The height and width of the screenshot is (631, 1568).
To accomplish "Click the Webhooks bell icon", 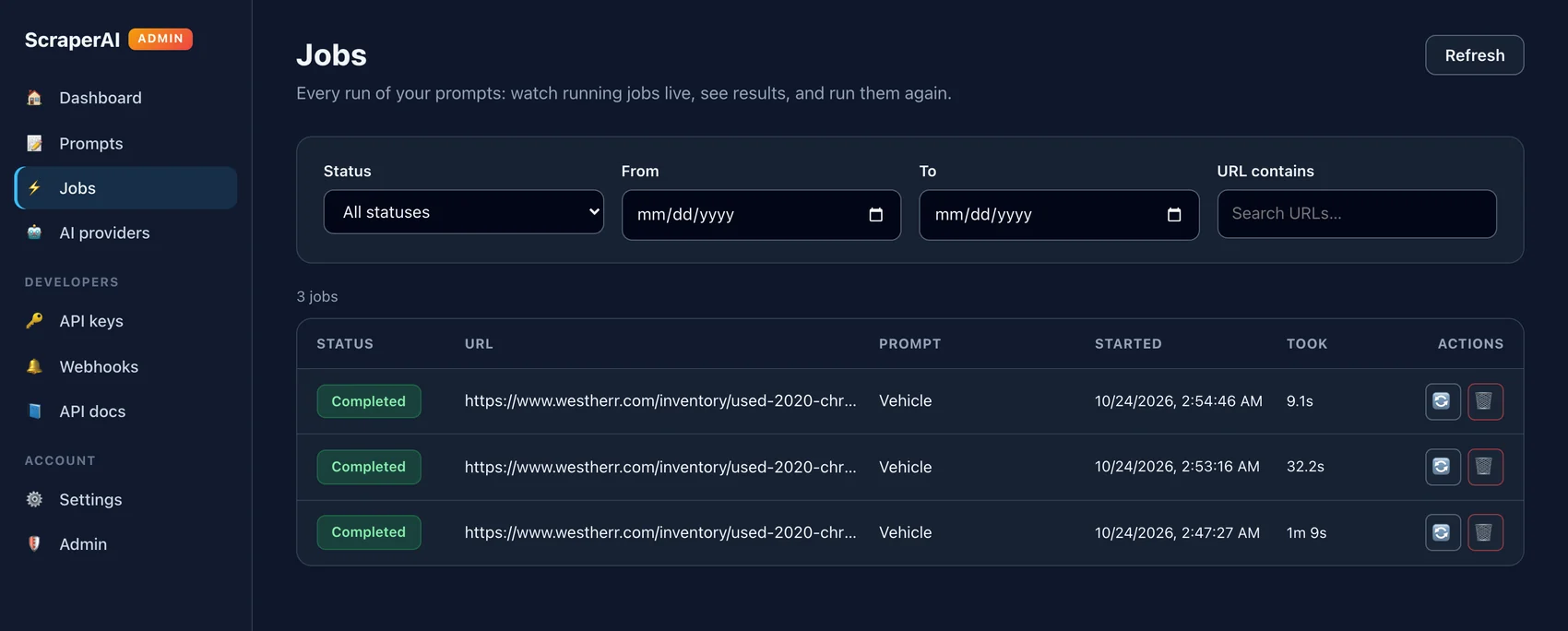I will [x=34, y=366].
